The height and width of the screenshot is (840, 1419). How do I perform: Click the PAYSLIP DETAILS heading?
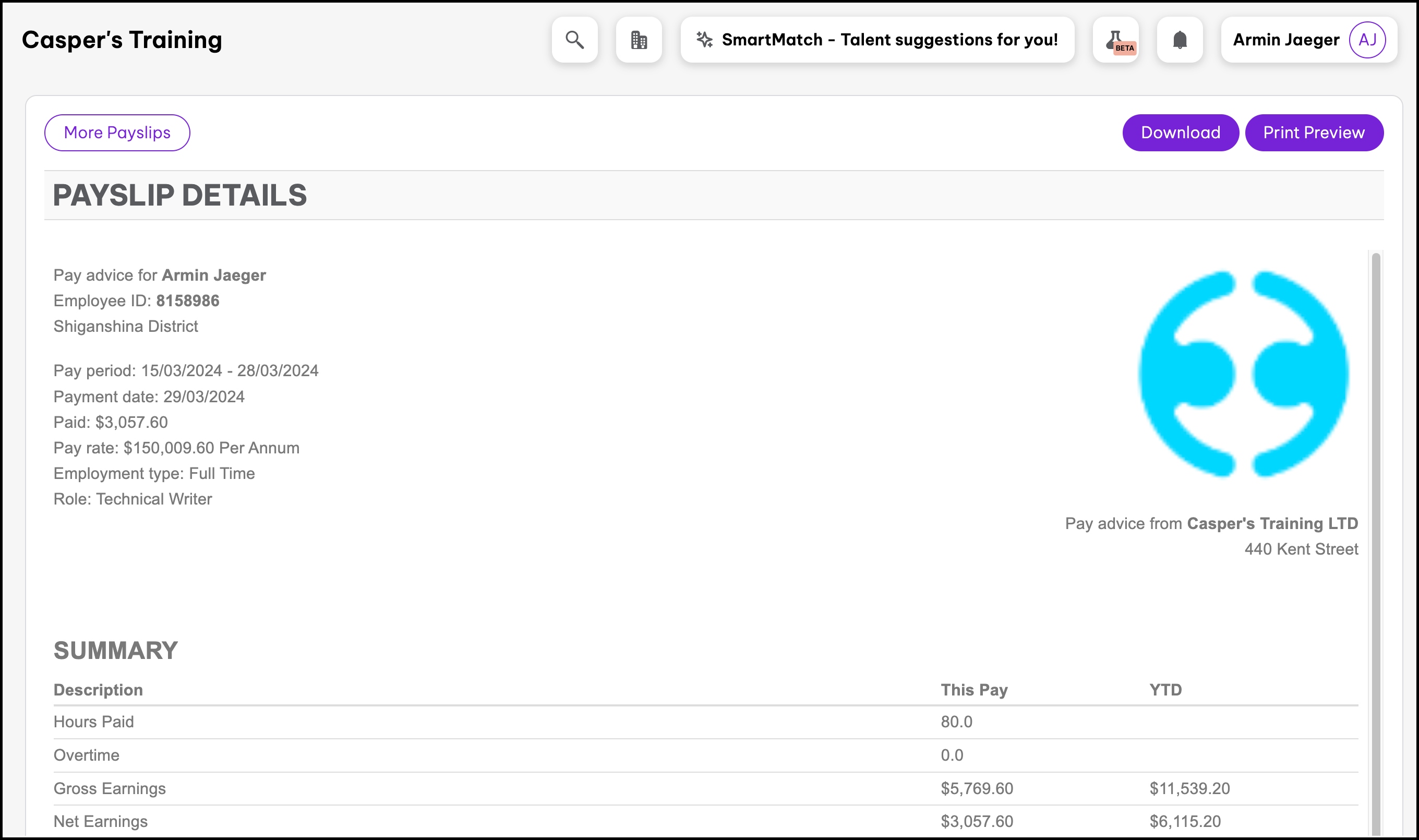(x=180, y=195)
